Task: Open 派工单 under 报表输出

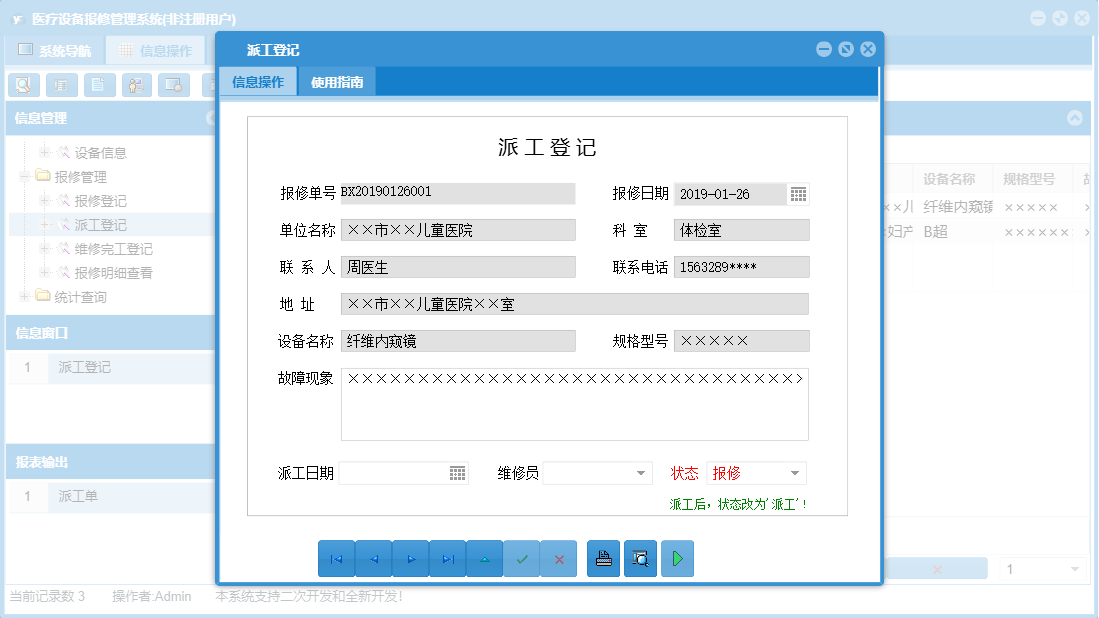Action: [77, 495]
